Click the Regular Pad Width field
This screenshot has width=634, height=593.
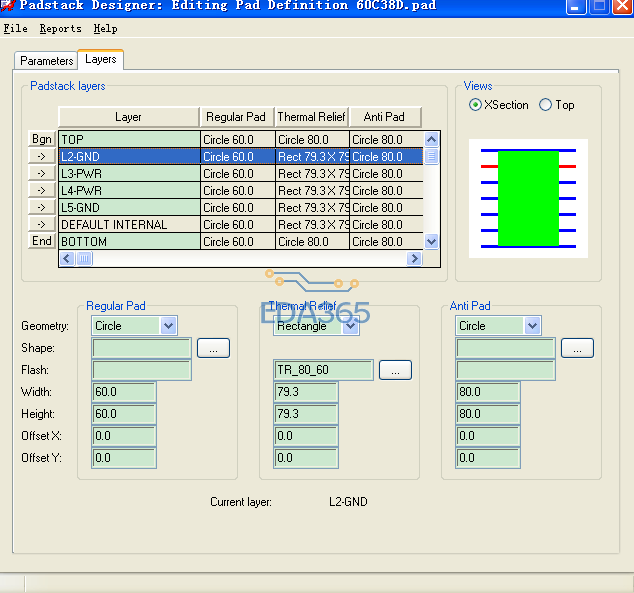[124, 392]
